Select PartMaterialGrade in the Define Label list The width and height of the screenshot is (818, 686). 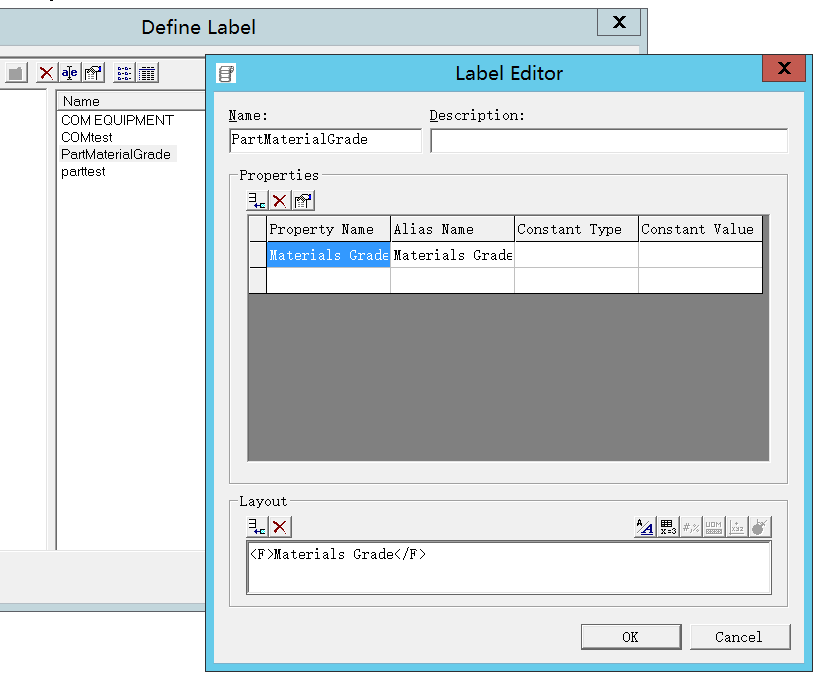coord(116,154)
